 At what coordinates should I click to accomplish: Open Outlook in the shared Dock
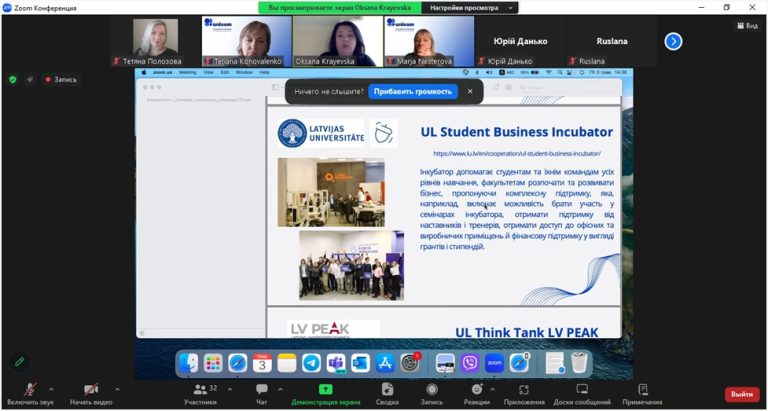pos(360,363)
